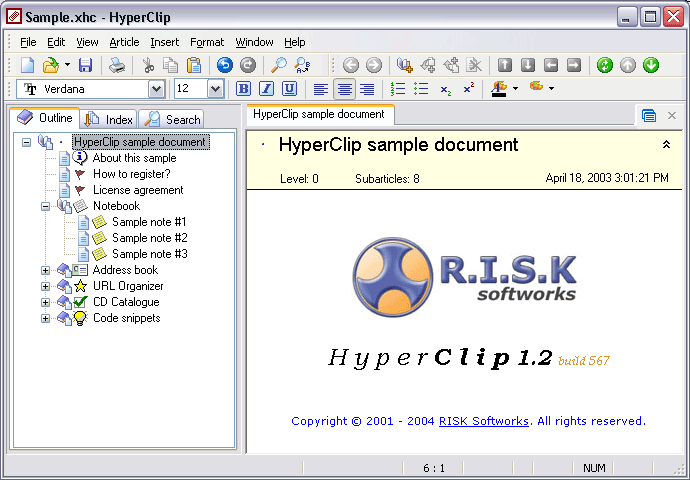Click the Open folder toolbar icon
Image resolution: width=690 pixels, height=480 pixels.
click(51, 65)
